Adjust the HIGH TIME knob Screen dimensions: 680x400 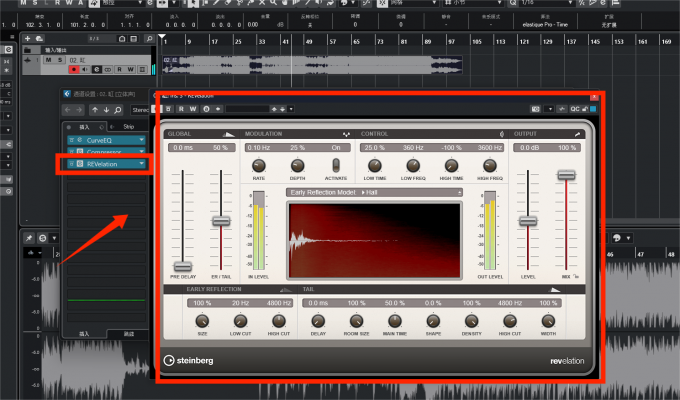tap(451, 166)
